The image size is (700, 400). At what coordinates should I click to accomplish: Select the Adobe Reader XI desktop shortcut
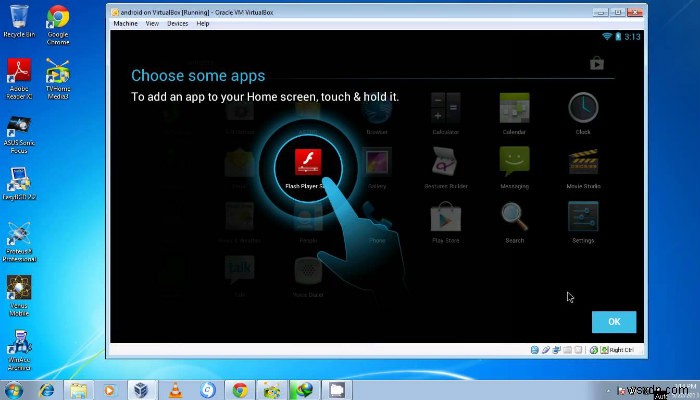pos(19,78)
